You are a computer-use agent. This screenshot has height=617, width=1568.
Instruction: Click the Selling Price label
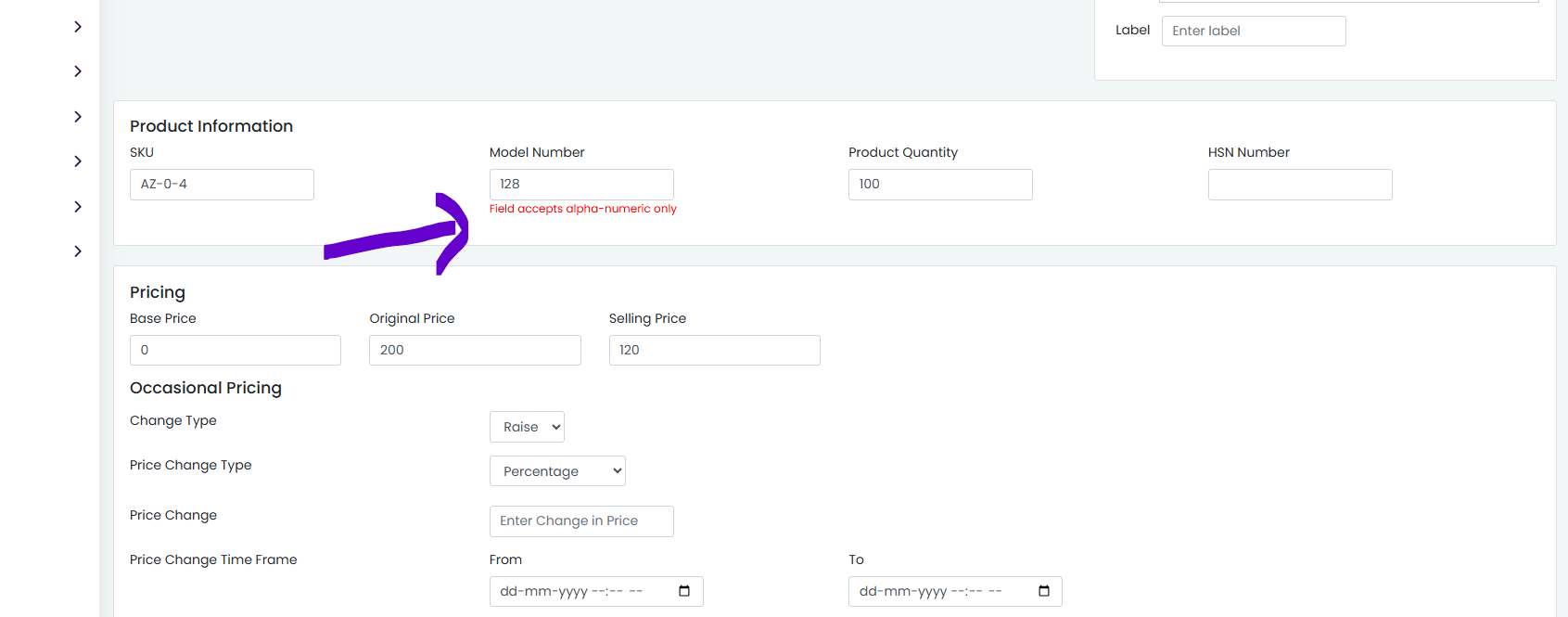tap(647, 318)
